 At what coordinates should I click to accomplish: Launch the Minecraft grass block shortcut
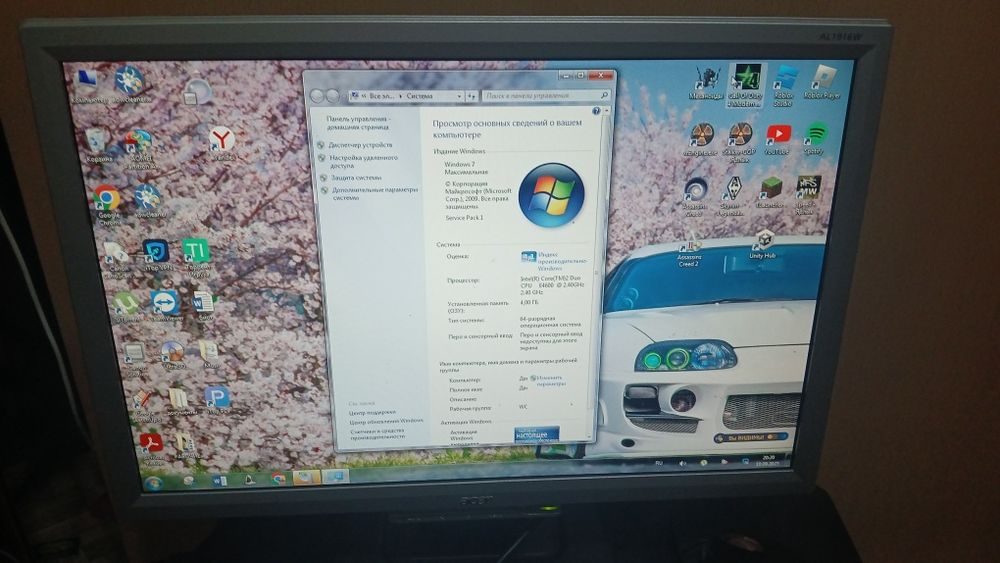tap(770, 193)
